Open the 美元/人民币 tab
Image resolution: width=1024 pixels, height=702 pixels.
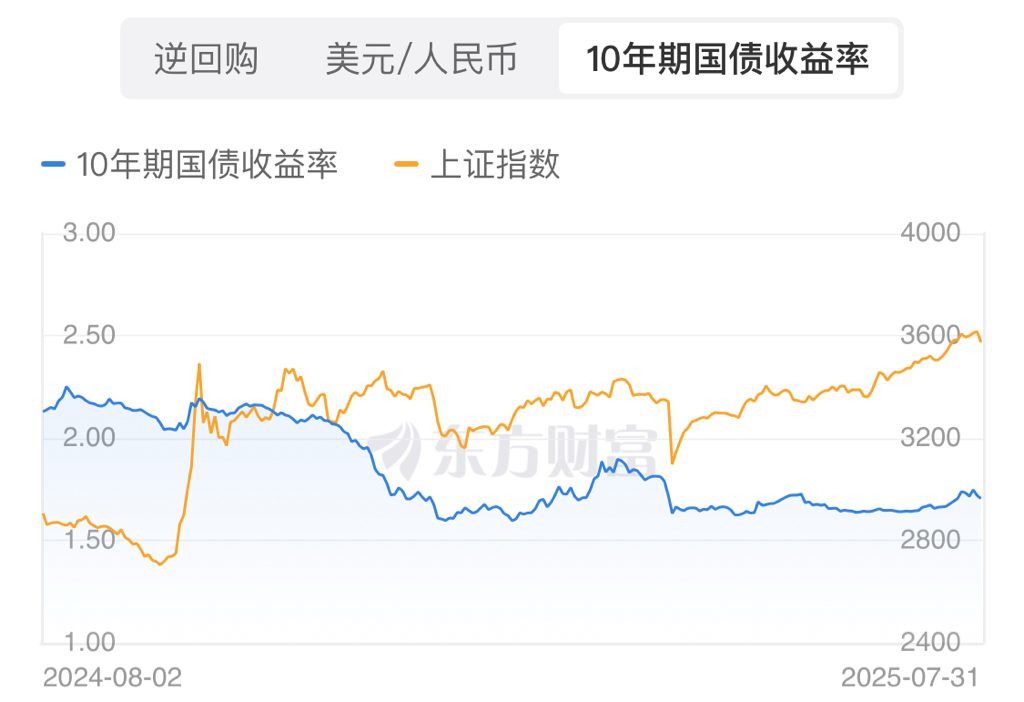click(x=422, y=59)
